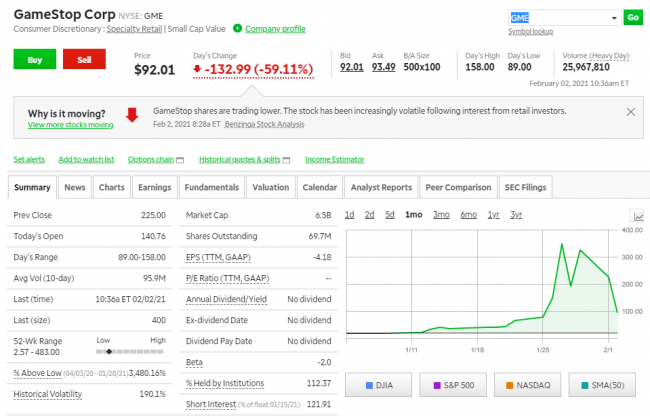Select the 3mo chart time range
This screenshot has height=416, width=650.
click(441, 215)
